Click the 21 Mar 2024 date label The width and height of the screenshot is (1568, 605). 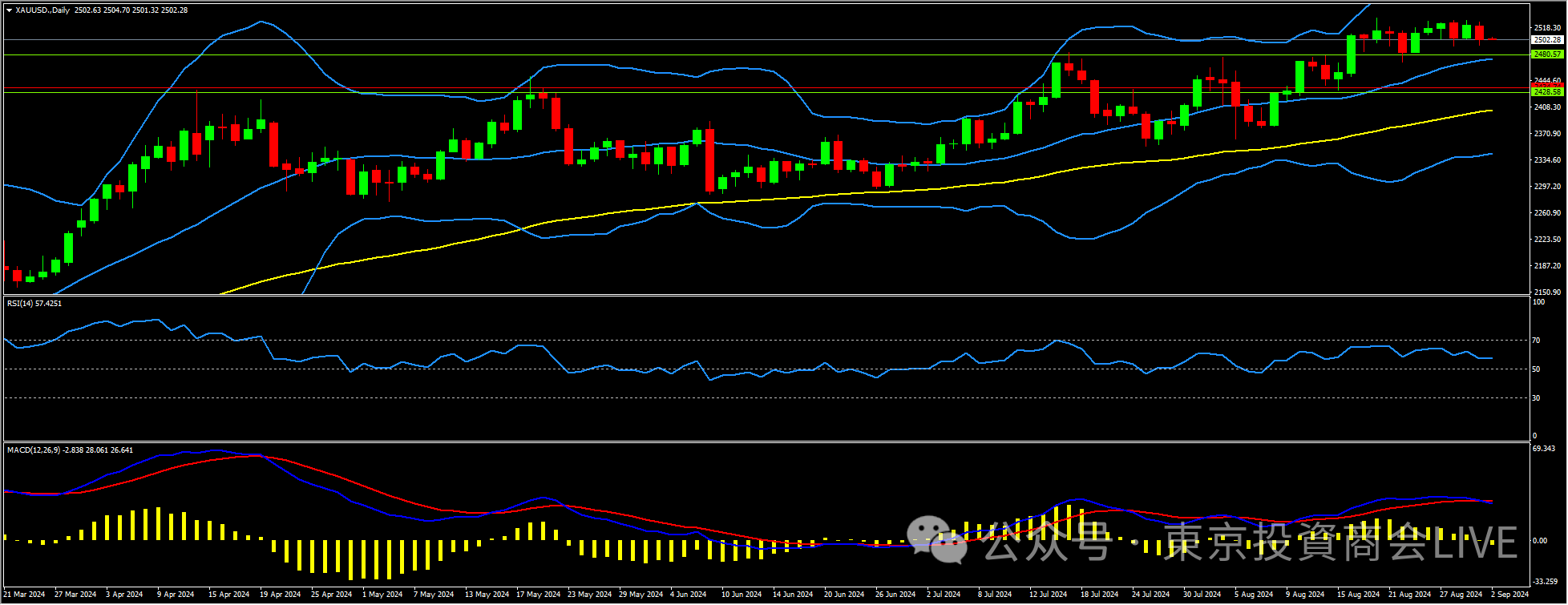(x=24, y=595)
